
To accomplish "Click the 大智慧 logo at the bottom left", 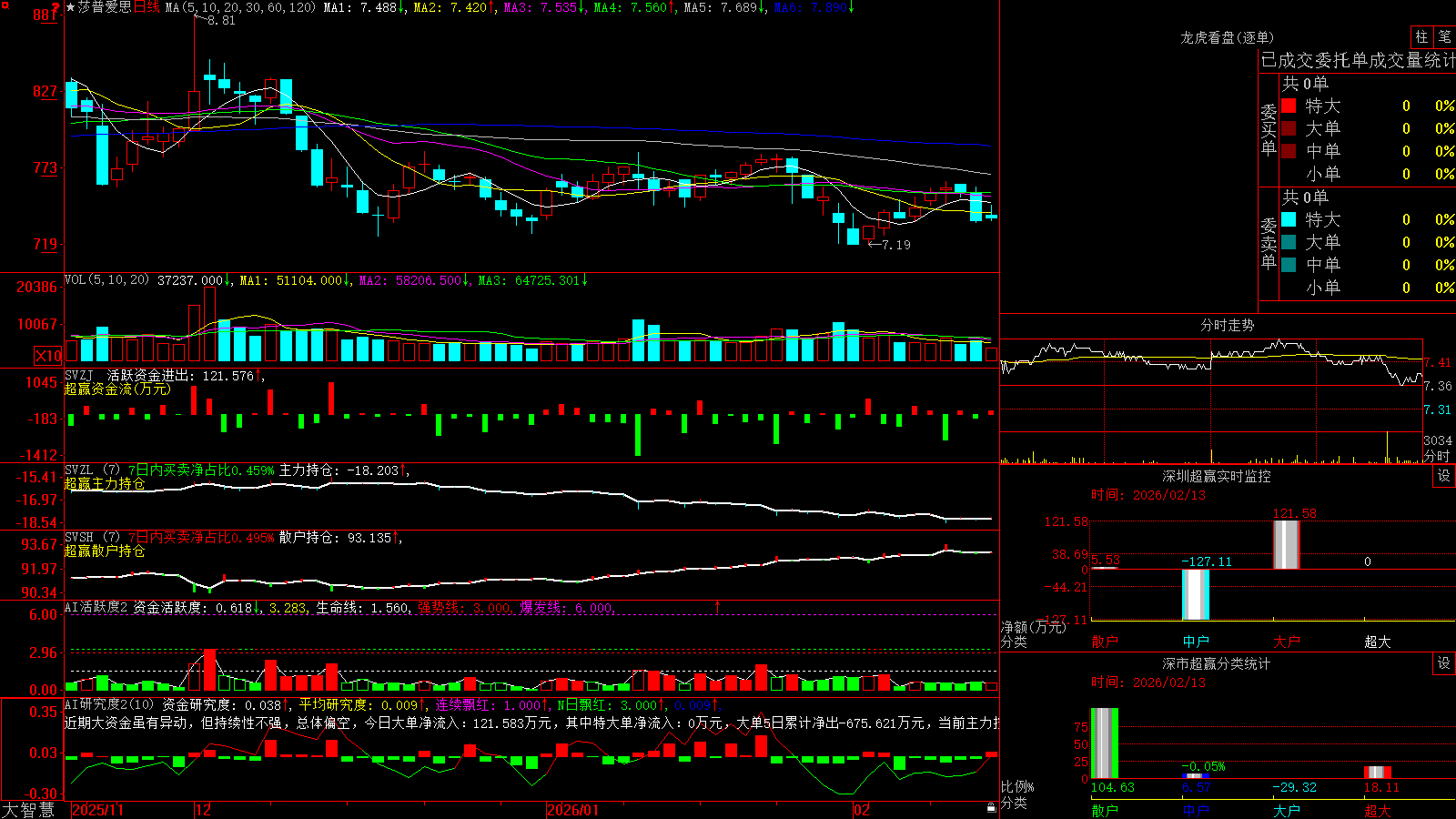I will pos(28,809).
